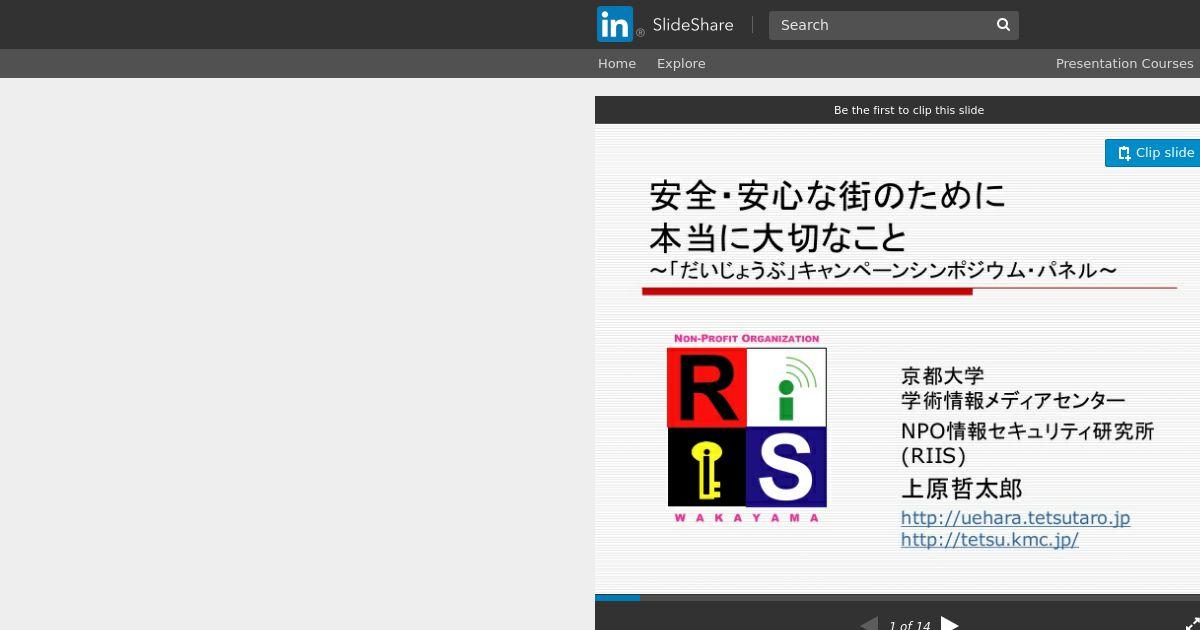Click the Clip slide button
This screenshot has width=1200, height=630.
[x=1153, y=153]
